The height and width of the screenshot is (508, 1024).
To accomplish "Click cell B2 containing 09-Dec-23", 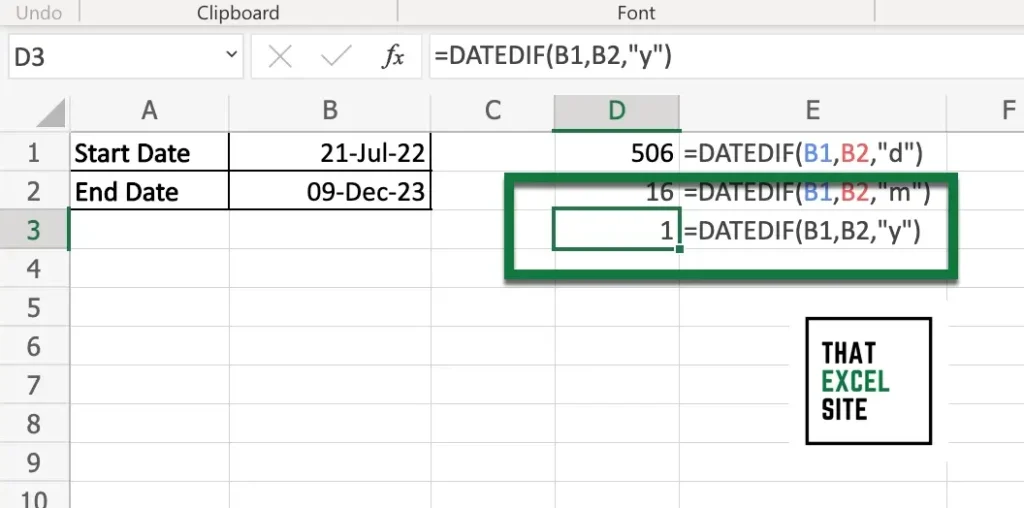I will [x=330, y=191].
